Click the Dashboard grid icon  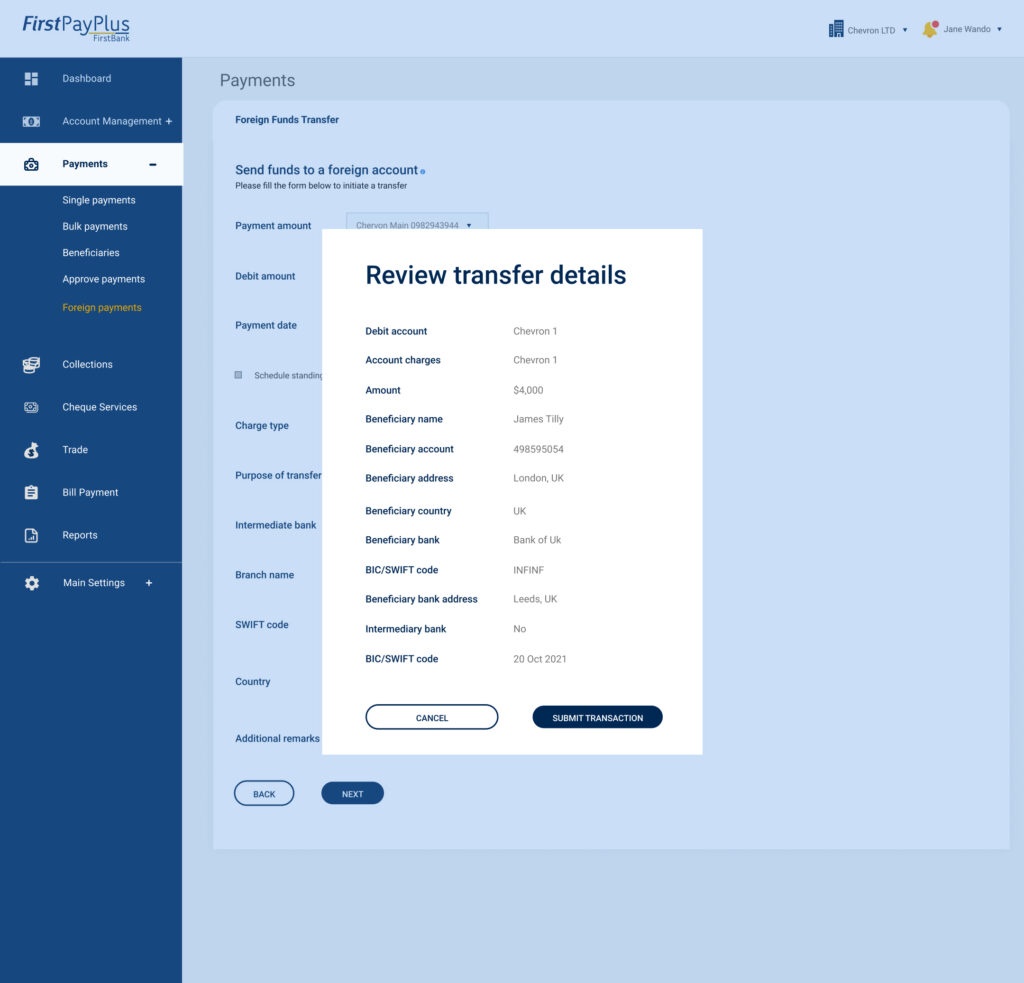coord(31,78)
